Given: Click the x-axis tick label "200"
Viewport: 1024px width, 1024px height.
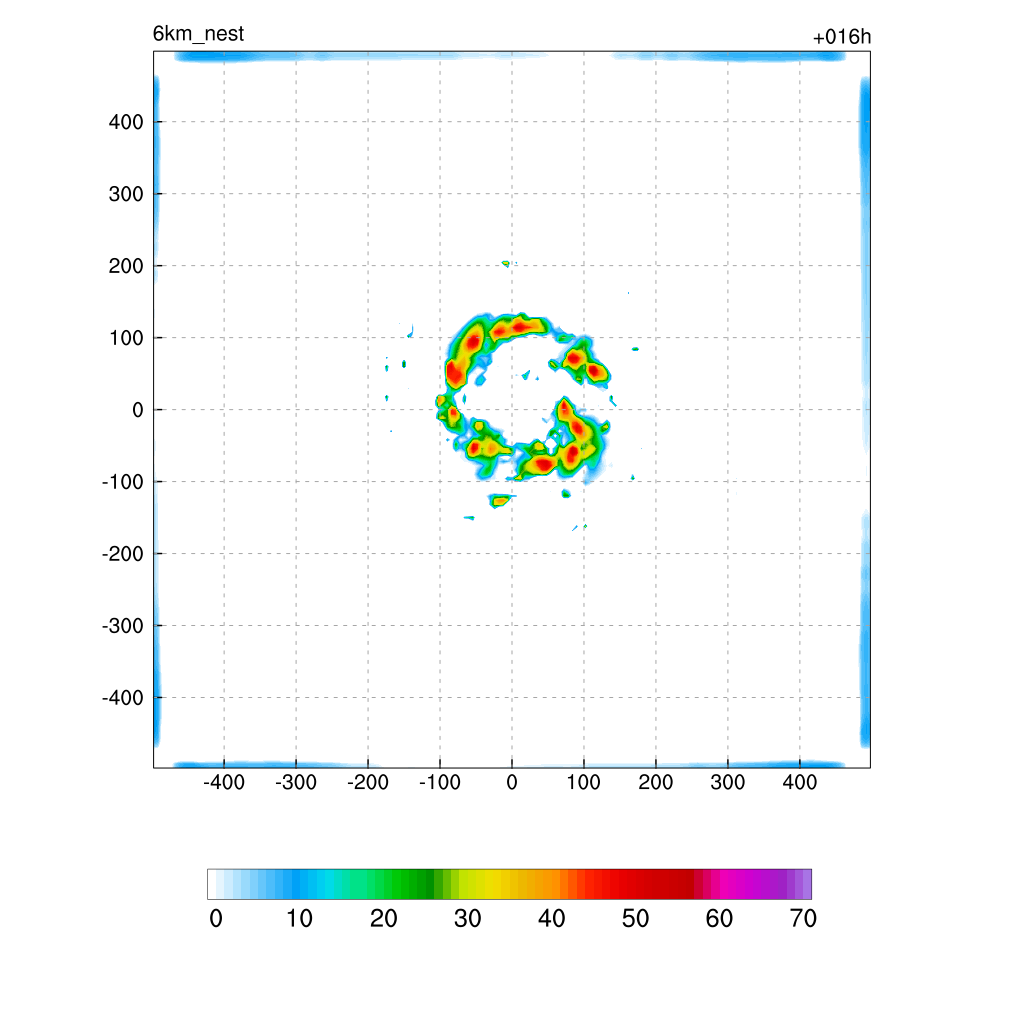Looking at the screenshot, I should point(656,782).
